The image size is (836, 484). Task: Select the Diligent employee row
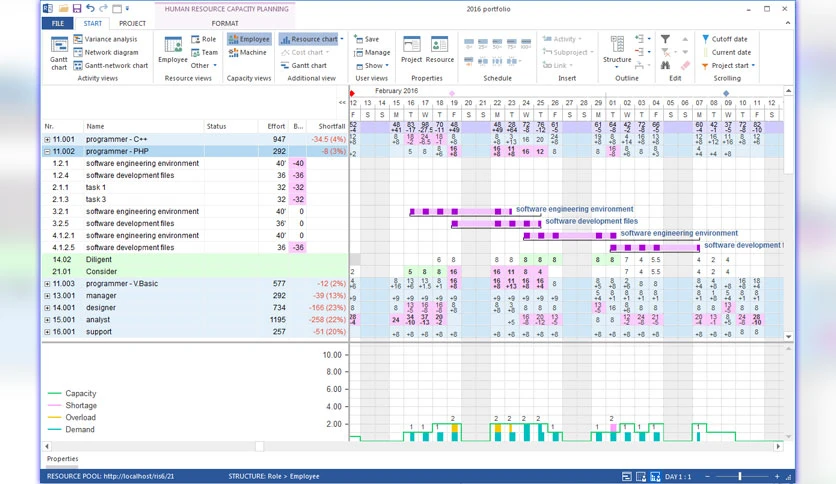point(195,260)
